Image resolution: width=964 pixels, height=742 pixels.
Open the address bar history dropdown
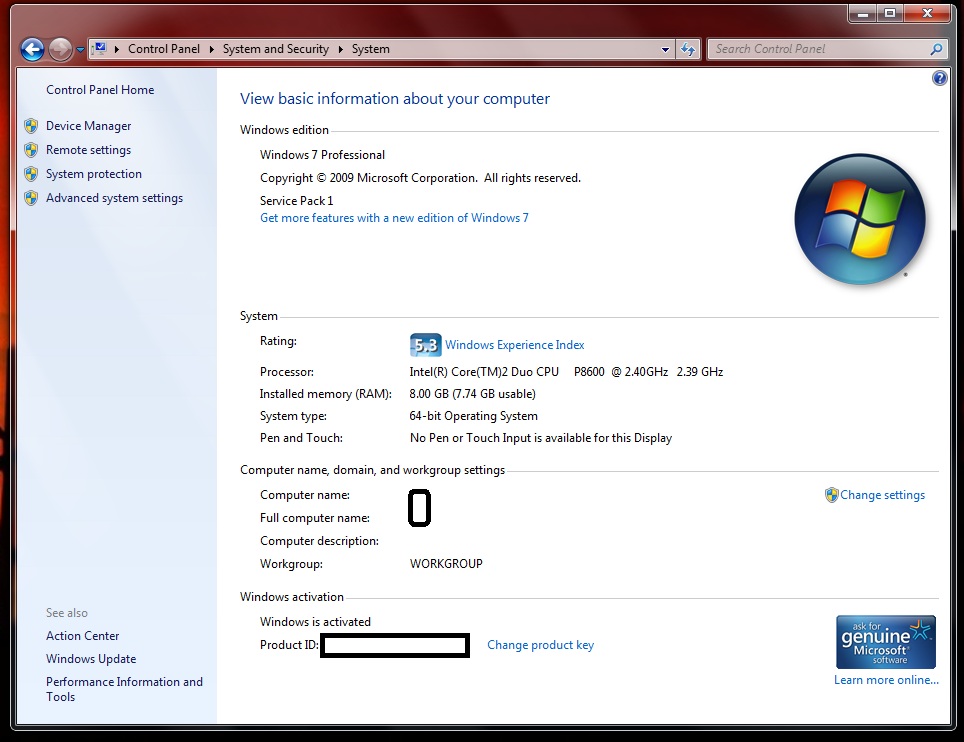pyautogui.click(x=665, y=49)
